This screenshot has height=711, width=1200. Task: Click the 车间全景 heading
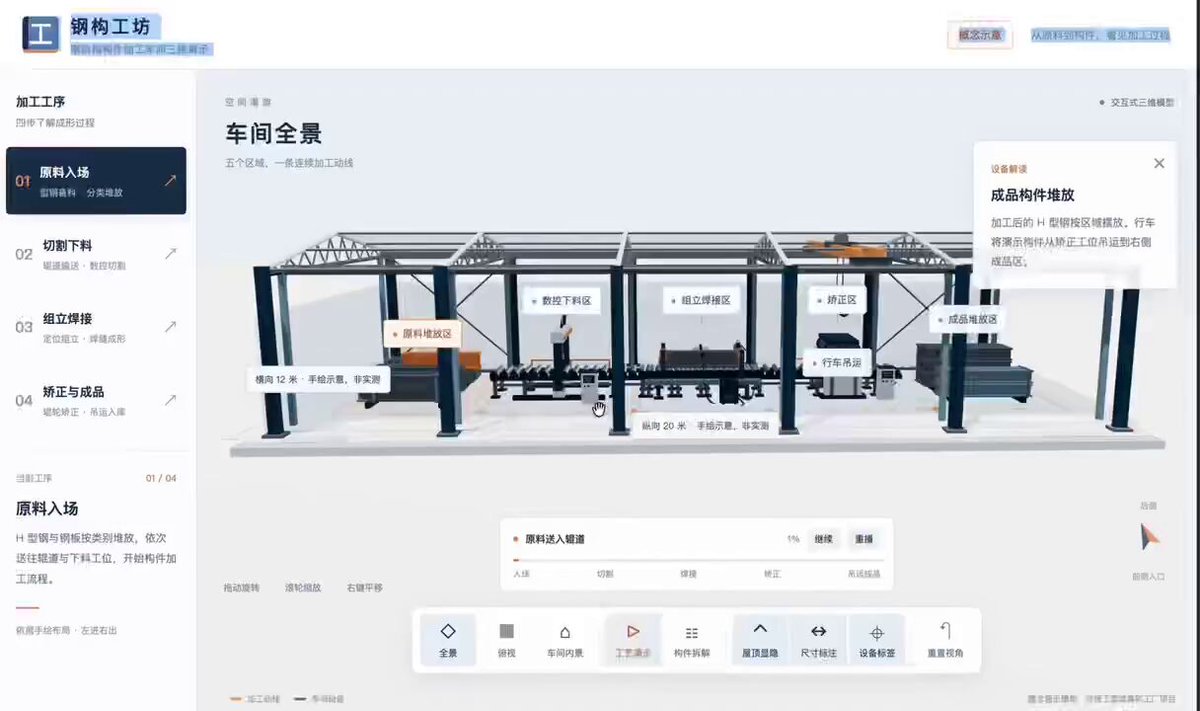[x=274, y=133]
